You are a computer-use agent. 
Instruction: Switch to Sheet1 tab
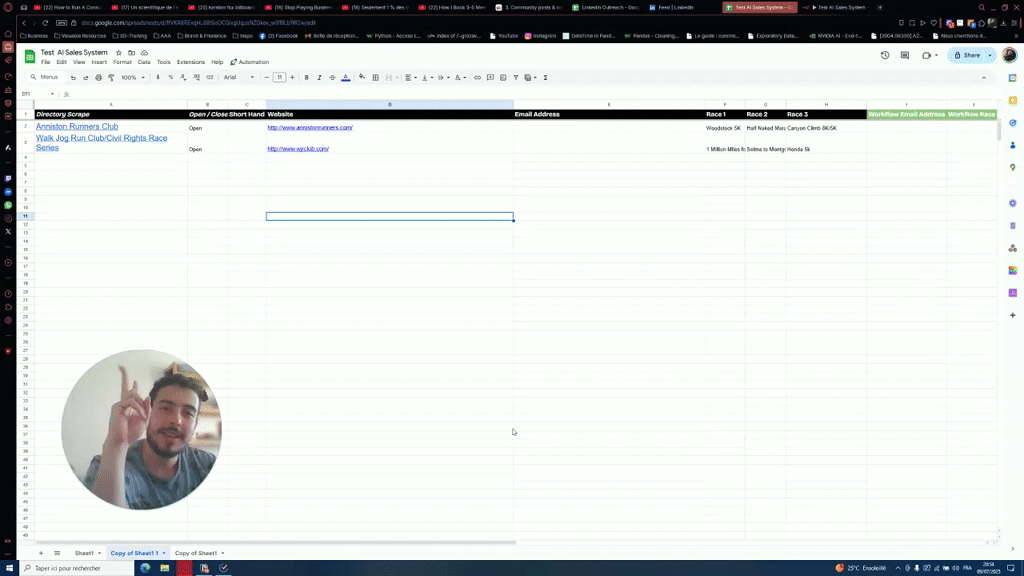pos(84,553)
